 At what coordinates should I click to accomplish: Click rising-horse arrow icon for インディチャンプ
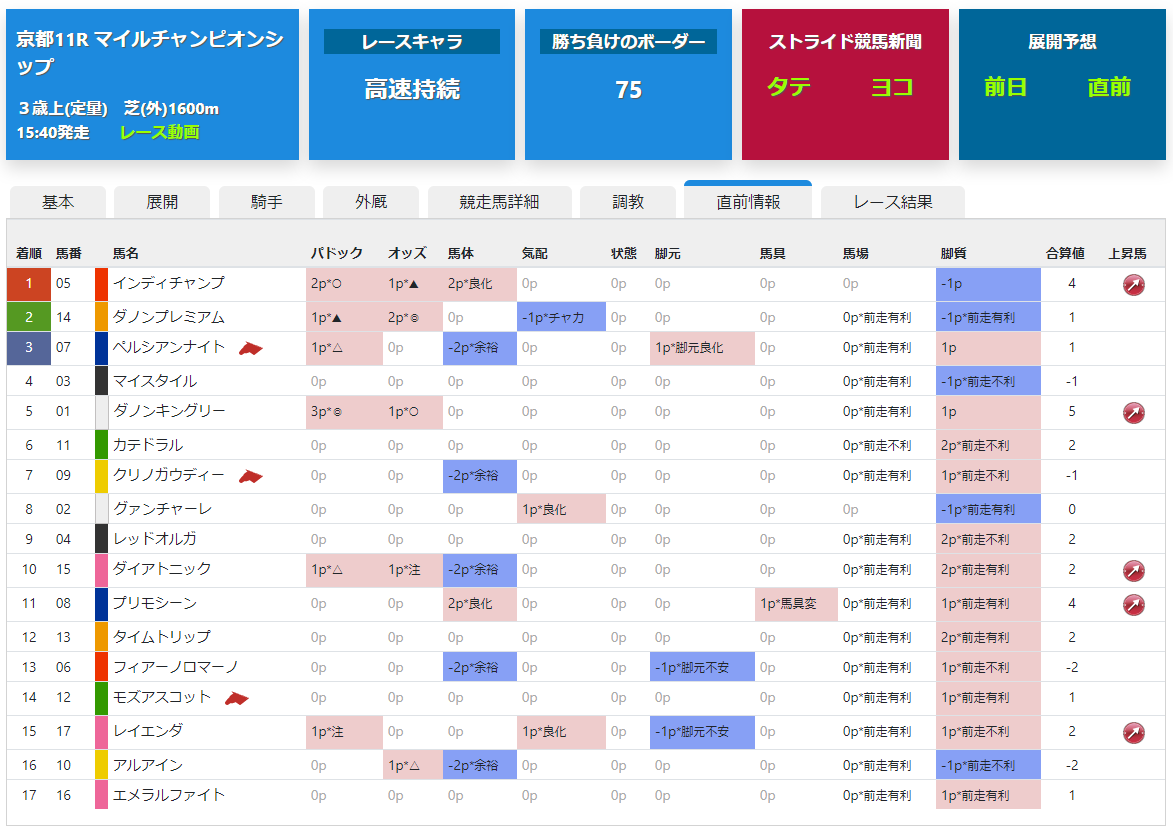pyautogui.click(x=1133, y=284)
